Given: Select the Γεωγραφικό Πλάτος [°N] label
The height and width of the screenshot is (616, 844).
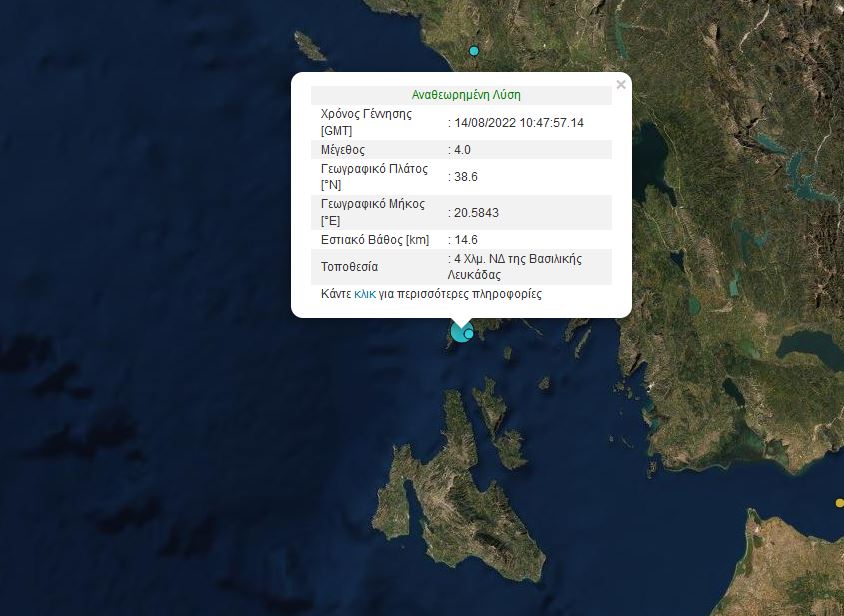Looking at the screenshot, I should (x=374, y=177).
